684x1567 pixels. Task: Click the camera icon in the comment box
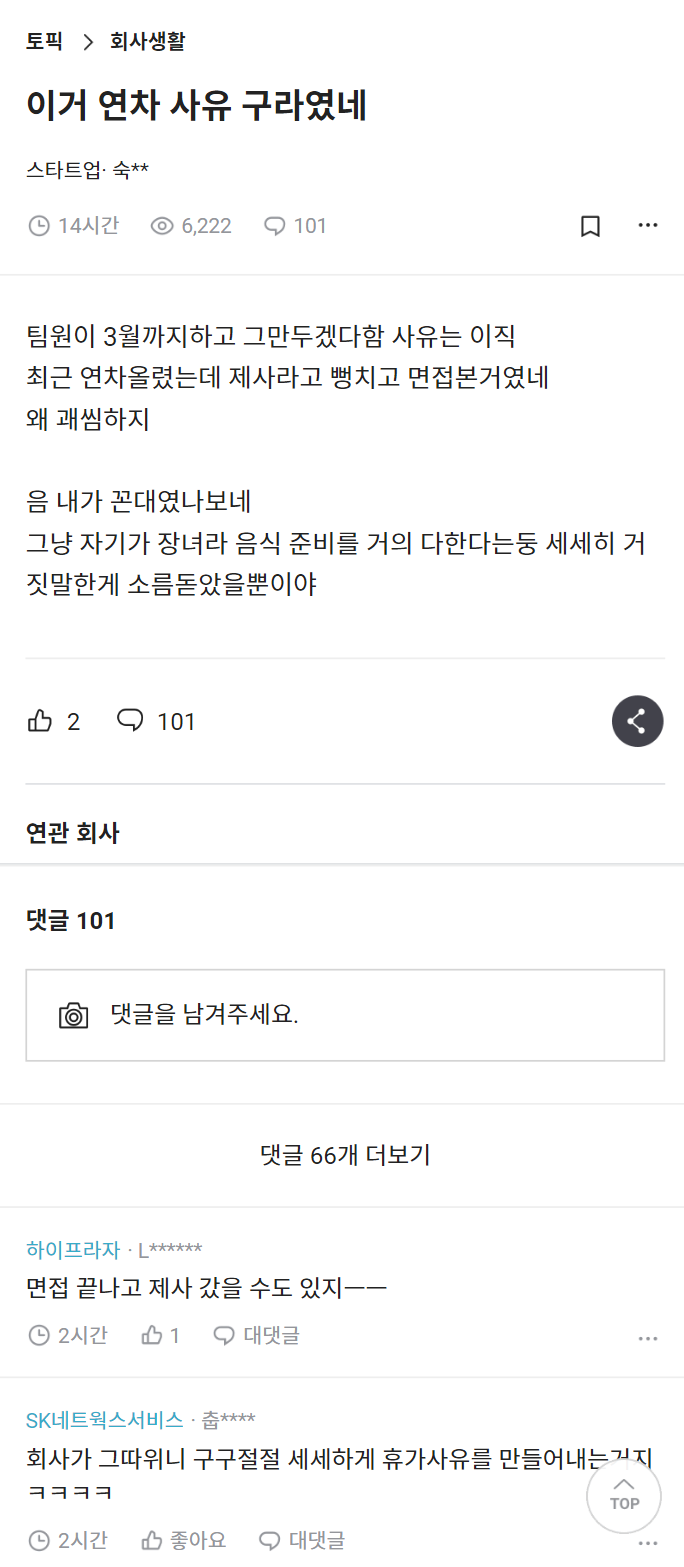point(73,1014)
